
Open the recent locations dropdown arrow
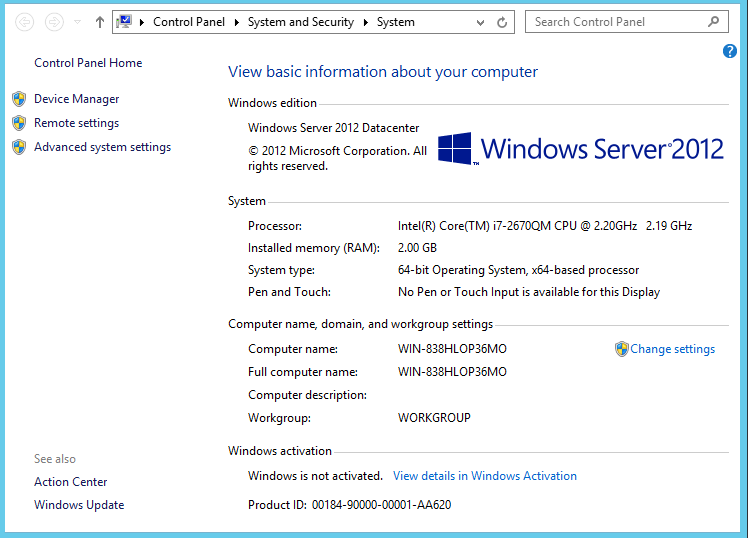(77, 22)
